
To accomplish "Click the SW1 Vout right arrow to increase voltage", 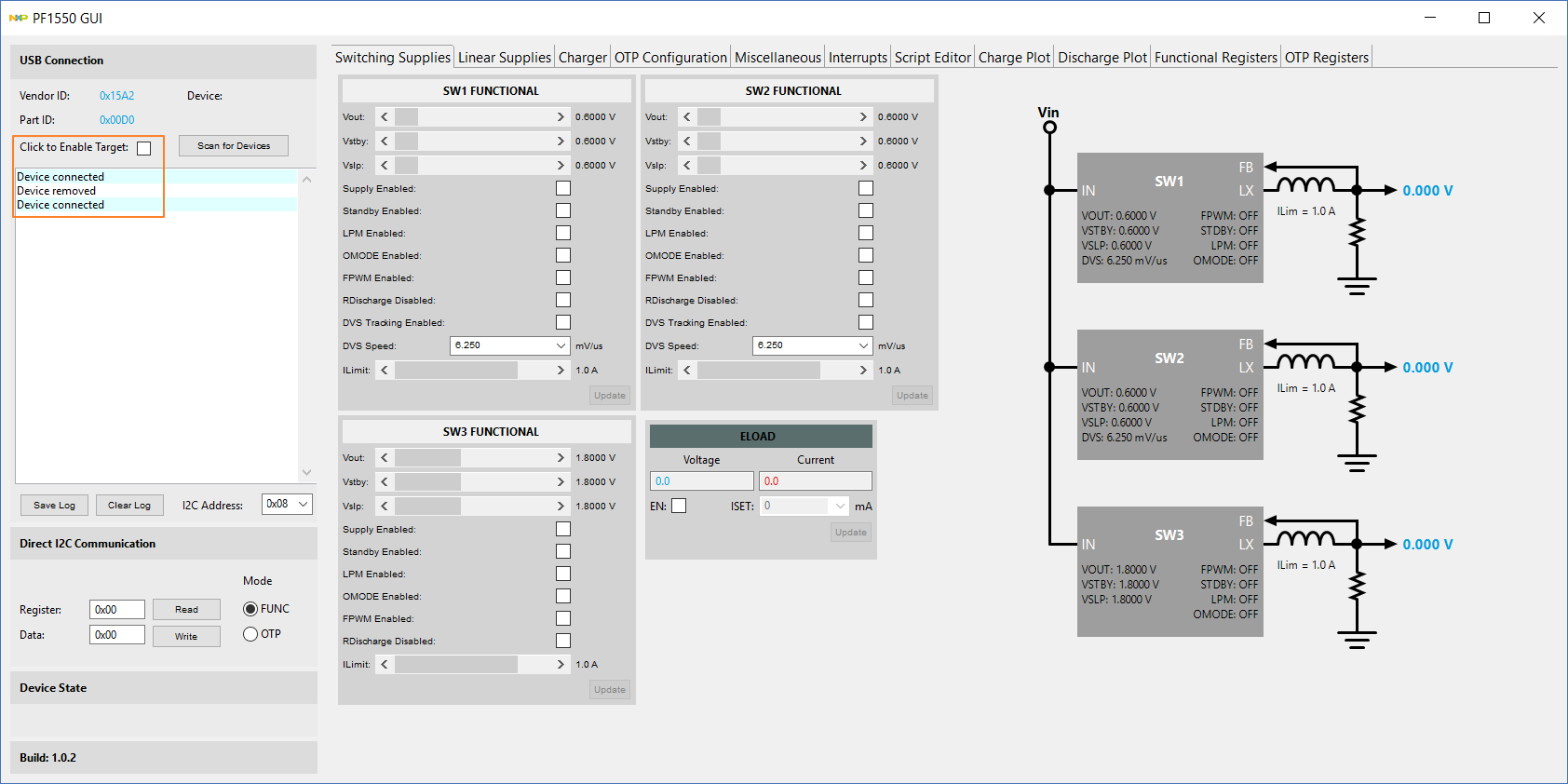I will [561, 117].
